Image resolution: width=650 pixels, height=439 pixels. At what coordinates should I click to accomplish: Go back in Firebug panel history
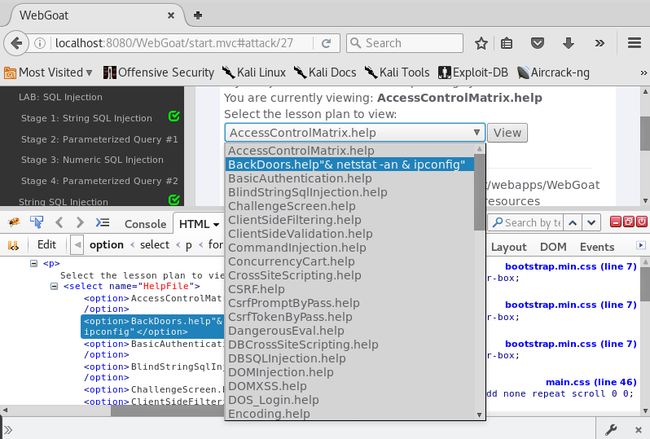coord(59,223)
